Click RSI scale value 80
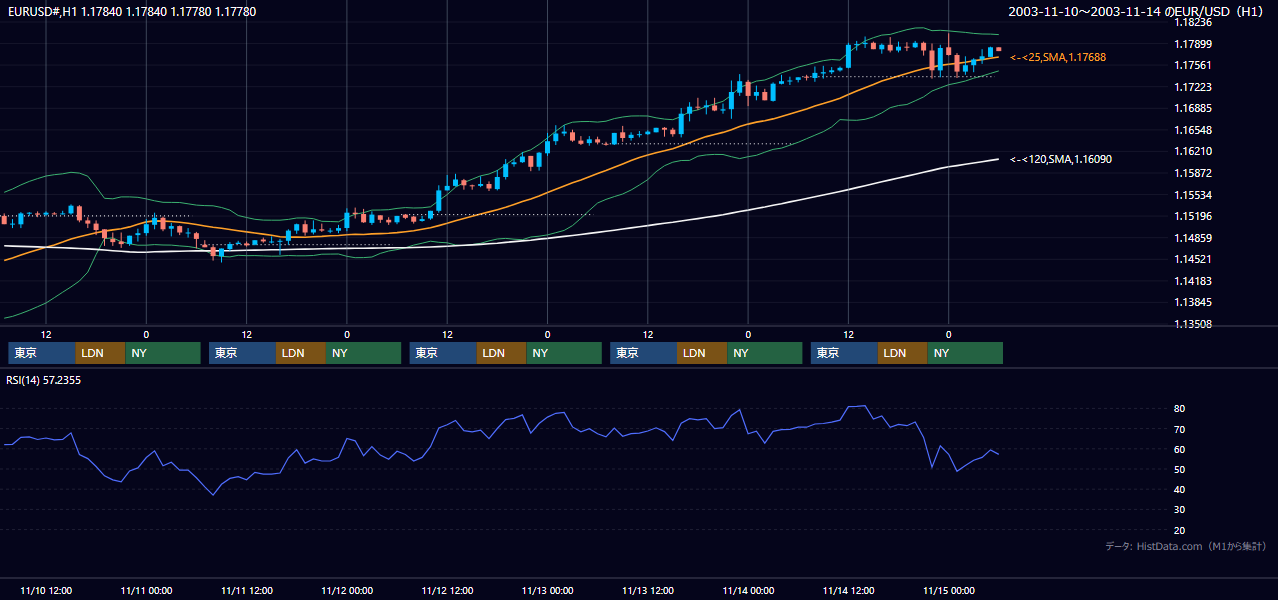Screen dimensions: 1278x600 click(1179, 409)
